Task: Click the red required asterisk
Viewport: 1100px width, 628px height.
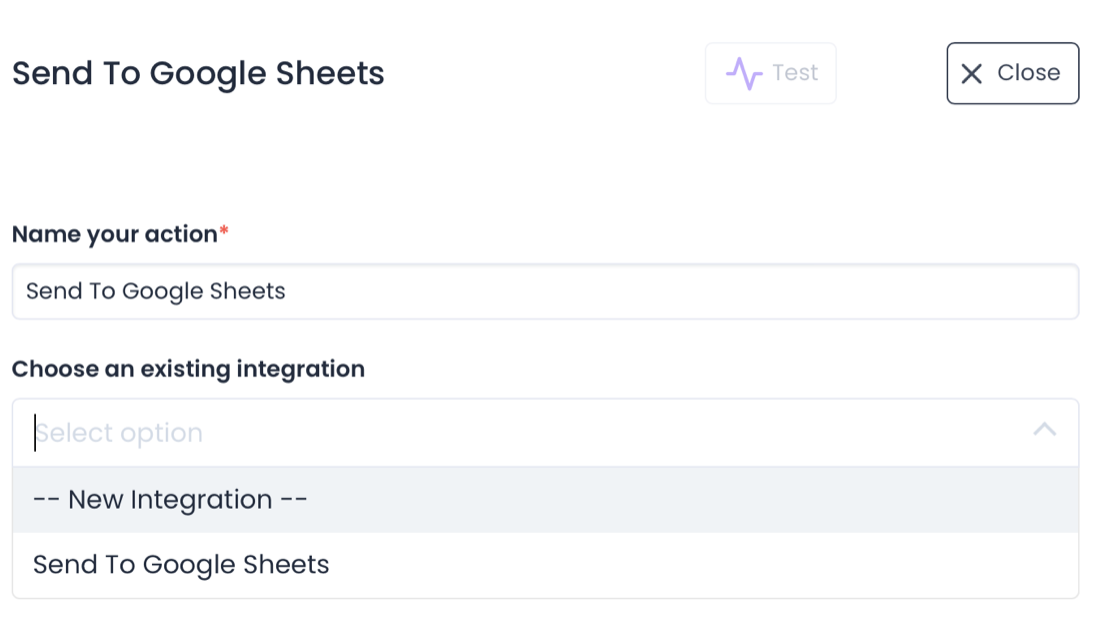Action: coord(224,232)
